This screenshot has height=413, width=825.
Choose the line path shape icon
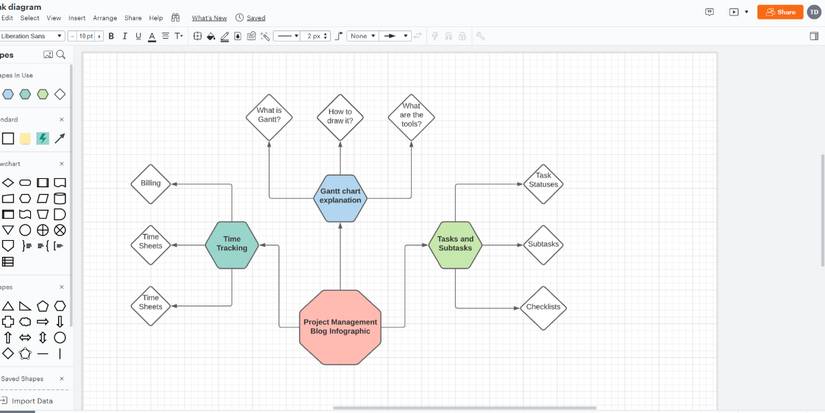[339, 36]
